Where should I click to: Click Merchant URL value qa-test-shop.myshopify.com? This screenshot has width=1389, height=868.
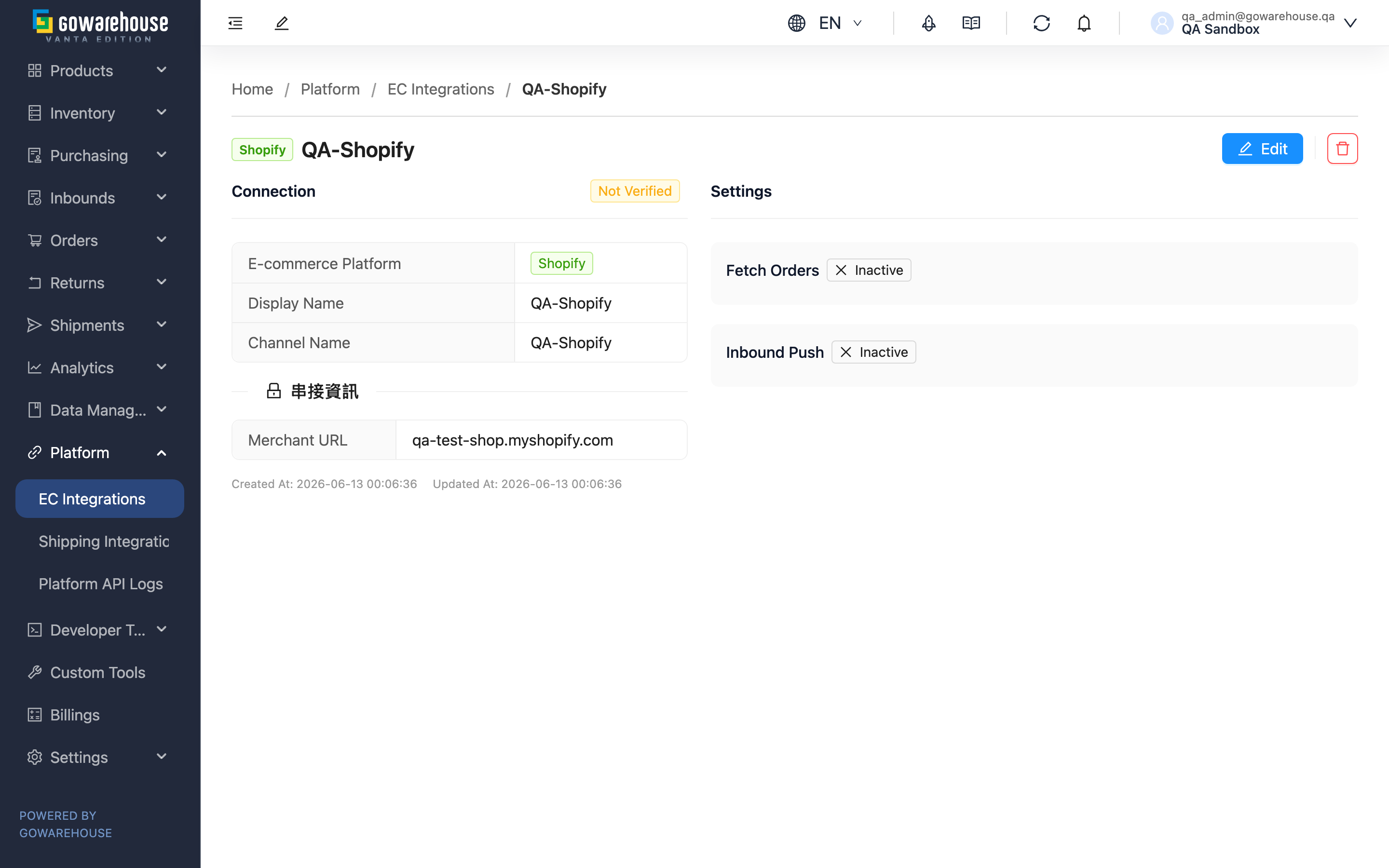click(513, 440)
